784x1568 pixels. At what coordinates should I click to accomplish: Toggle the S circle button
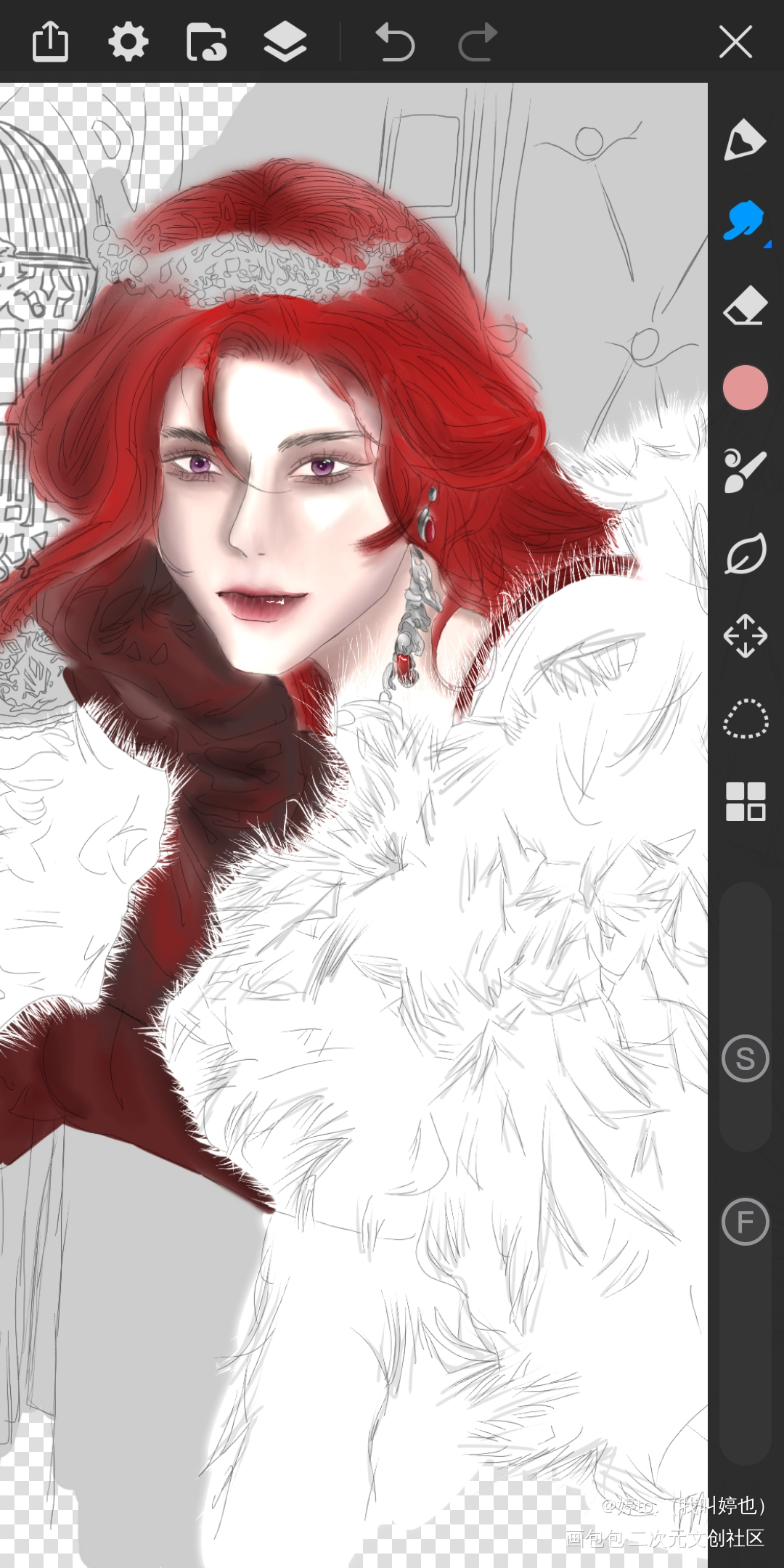[x=746, y=1058]
